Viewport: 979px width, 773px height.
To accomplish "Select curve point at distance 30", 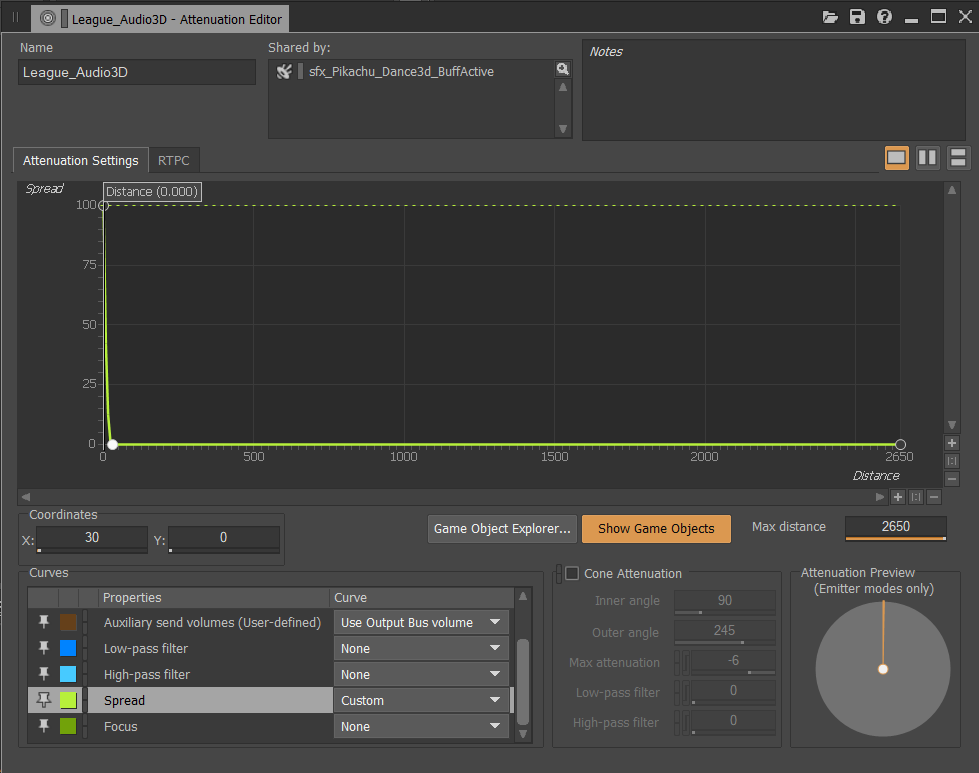I will tap(112, 445).
